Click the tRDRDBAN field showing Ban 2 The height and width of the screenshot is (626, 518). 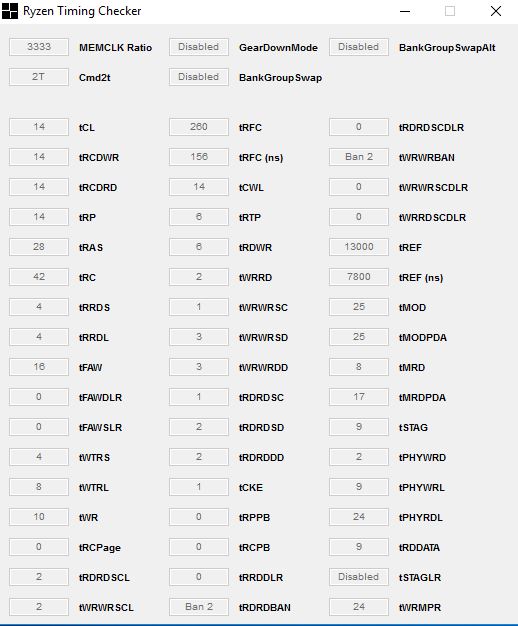coord(198,607)
